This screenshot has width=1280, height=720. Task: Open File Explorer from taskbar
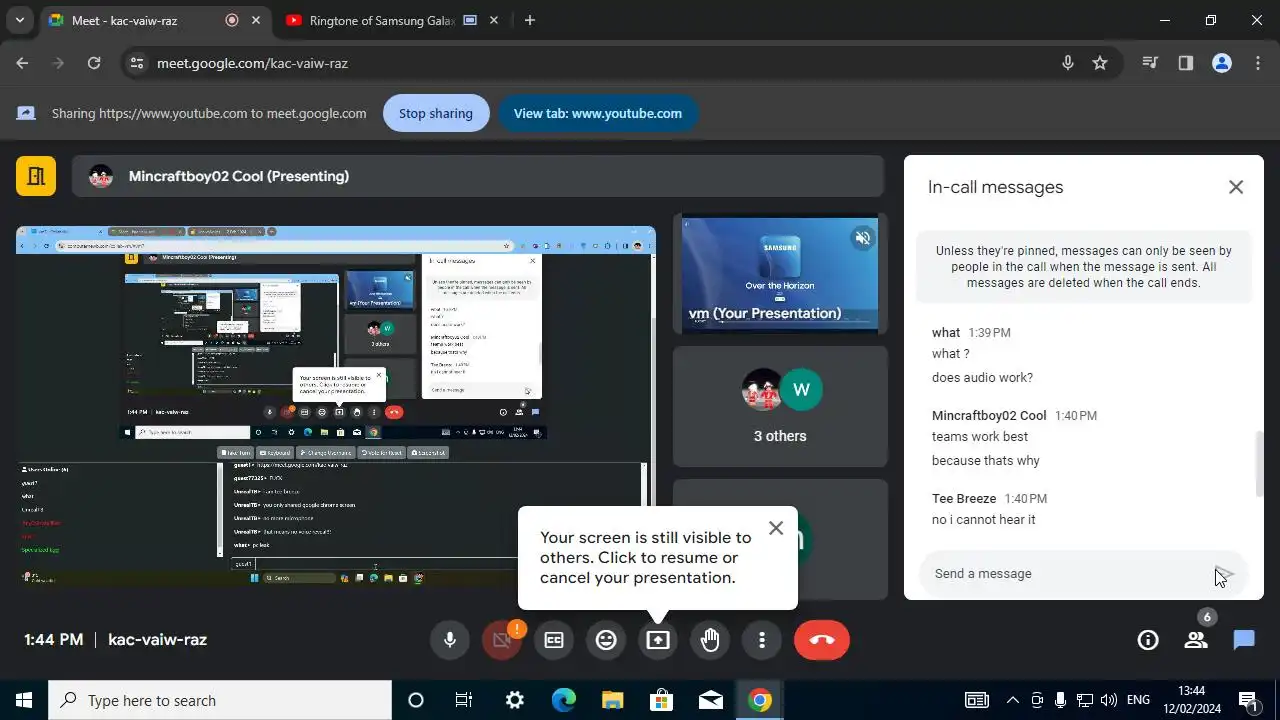[x=612, y=700]
